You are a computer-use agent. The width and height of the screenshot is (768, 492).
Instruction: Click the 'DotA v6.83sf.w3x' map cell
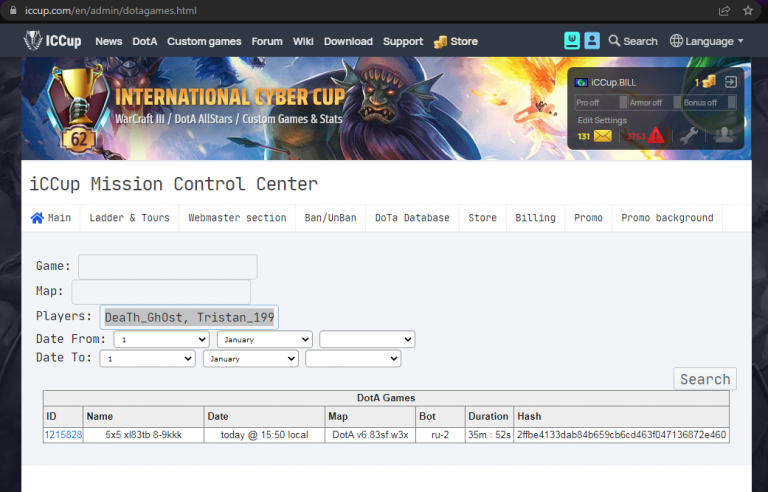pos(370,435)
